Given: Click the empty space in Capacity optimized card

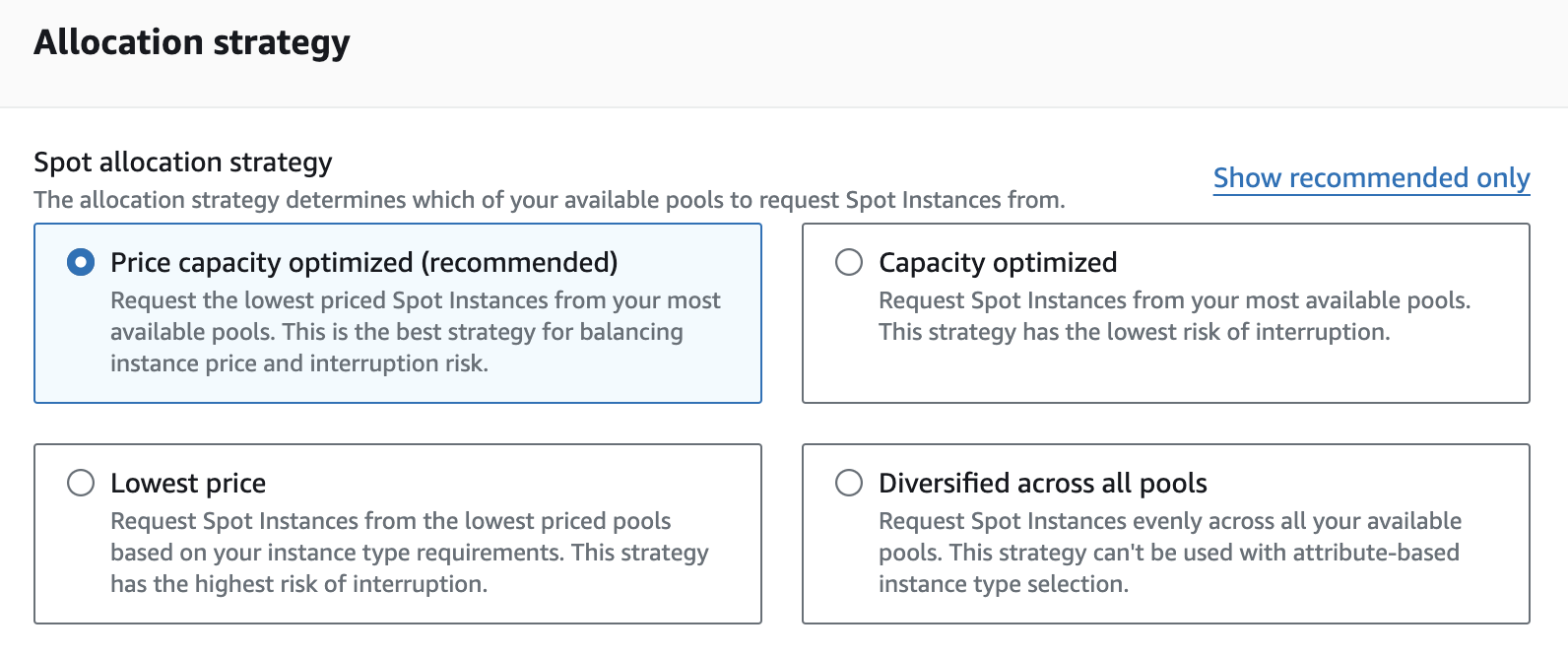Looking at the screenshot, I should click(1165, 374).
